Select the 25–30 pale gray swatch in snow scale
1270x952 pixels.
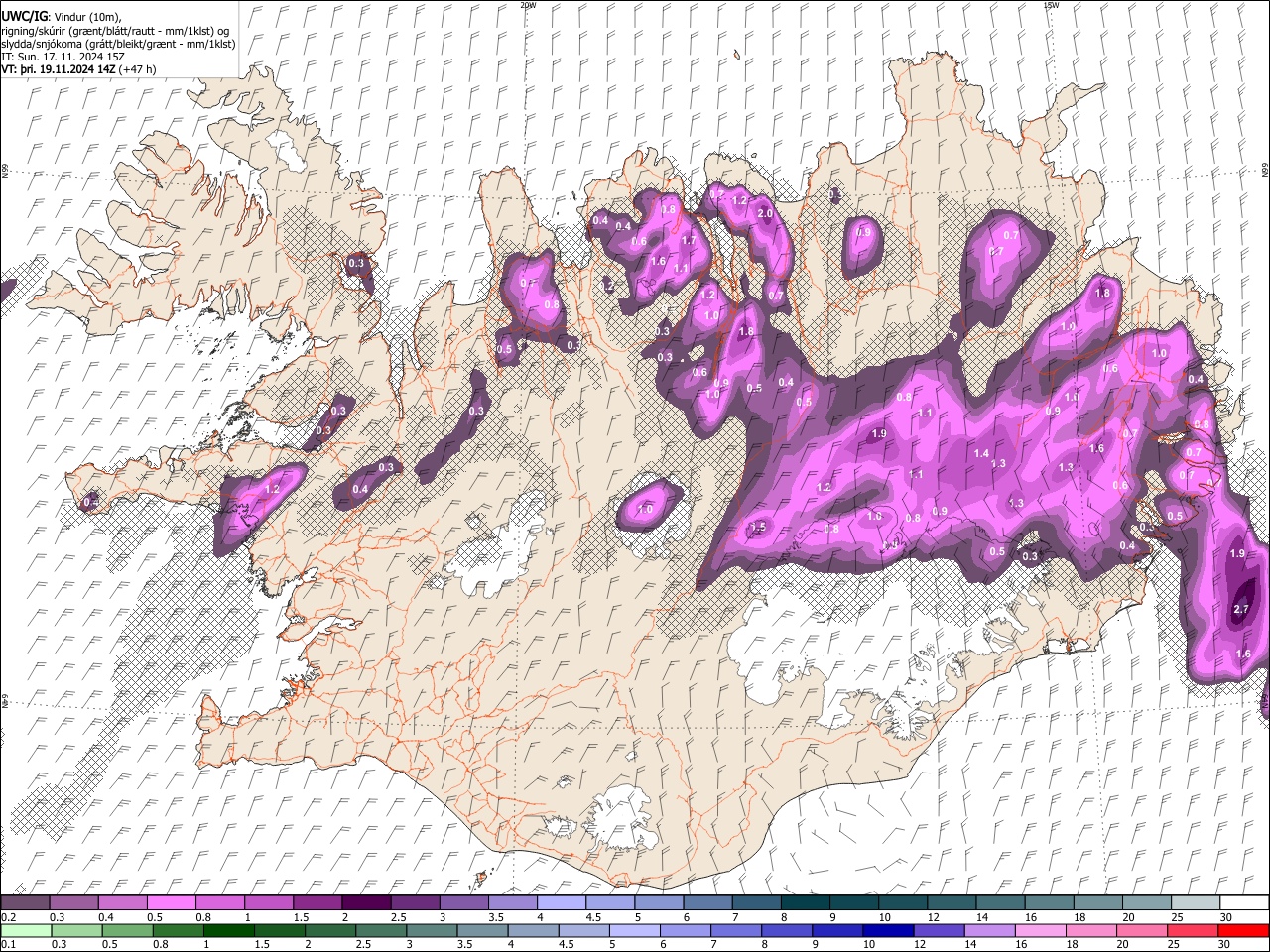[x=1196, y=903]
